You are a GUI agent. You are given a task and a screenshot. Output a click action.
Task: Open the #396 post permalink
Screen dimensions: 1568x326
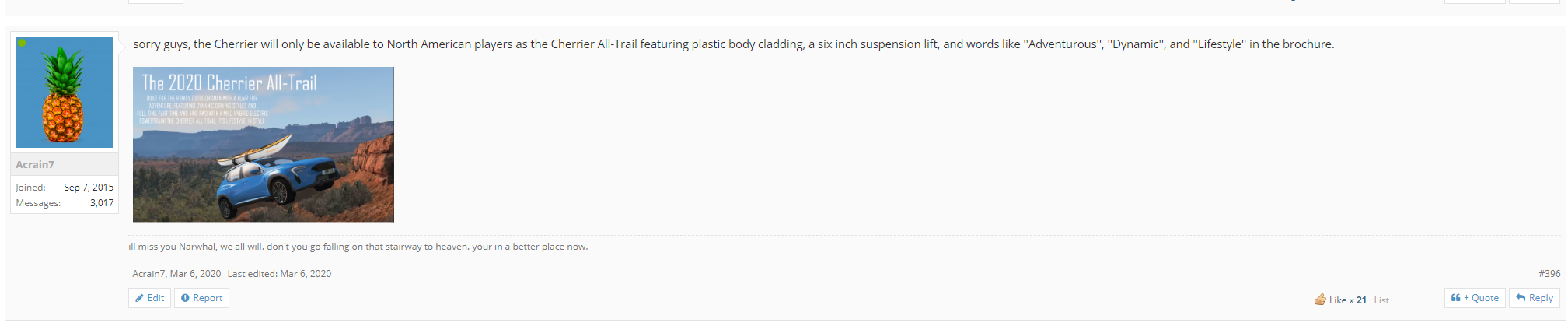(1549, 274)
